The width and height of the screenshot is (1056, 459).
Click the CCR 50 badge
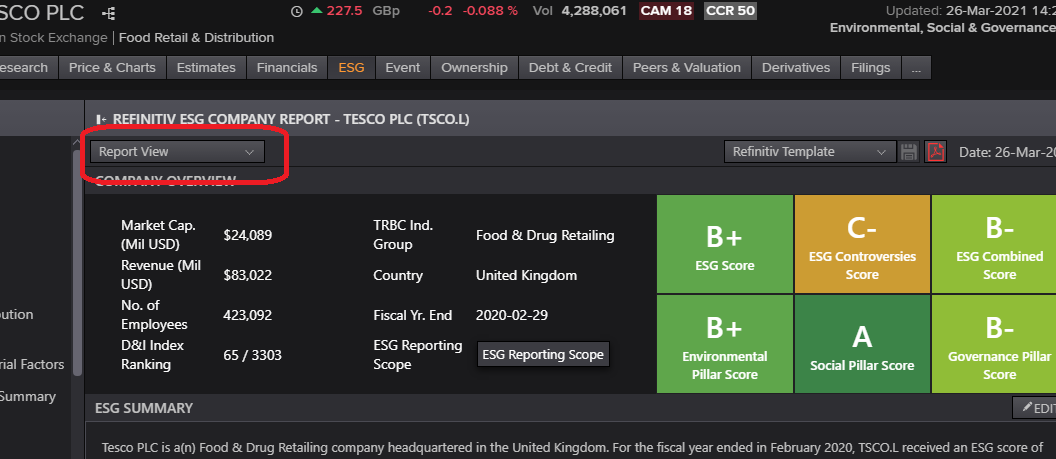[x=730, y=11]
